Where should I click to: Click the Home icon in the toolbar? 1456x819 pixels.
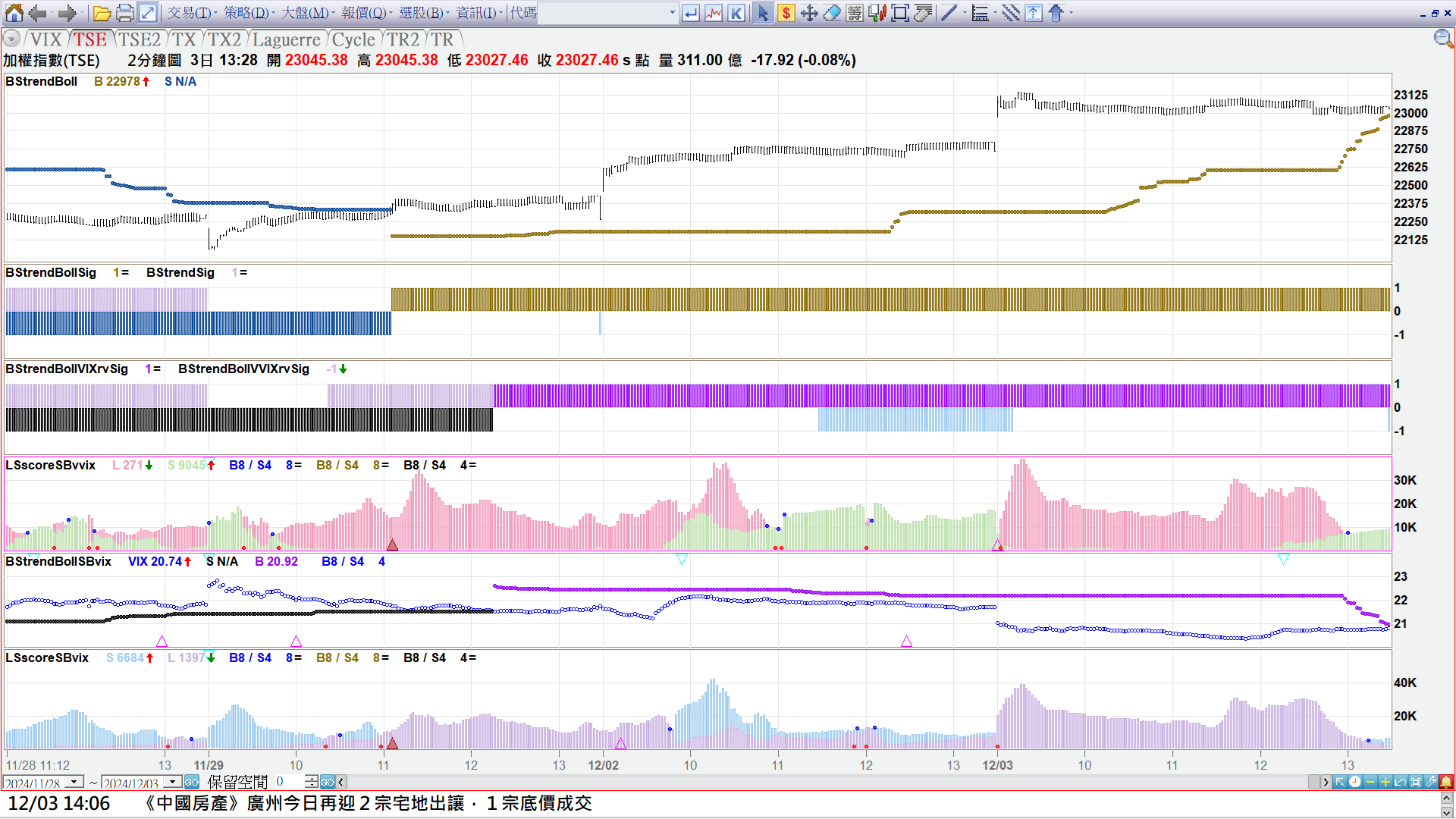point(14,13)
